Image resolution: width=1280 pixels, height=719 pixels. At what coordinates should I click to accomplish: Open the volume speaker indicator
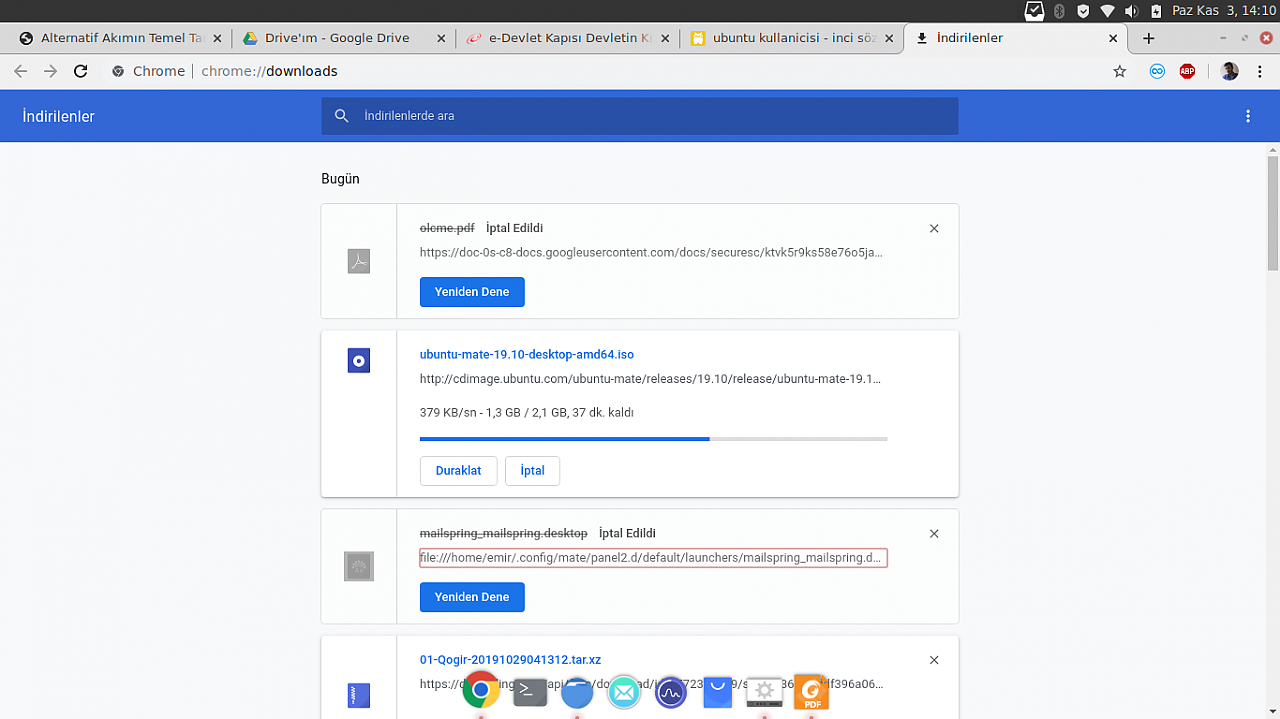1131,11
